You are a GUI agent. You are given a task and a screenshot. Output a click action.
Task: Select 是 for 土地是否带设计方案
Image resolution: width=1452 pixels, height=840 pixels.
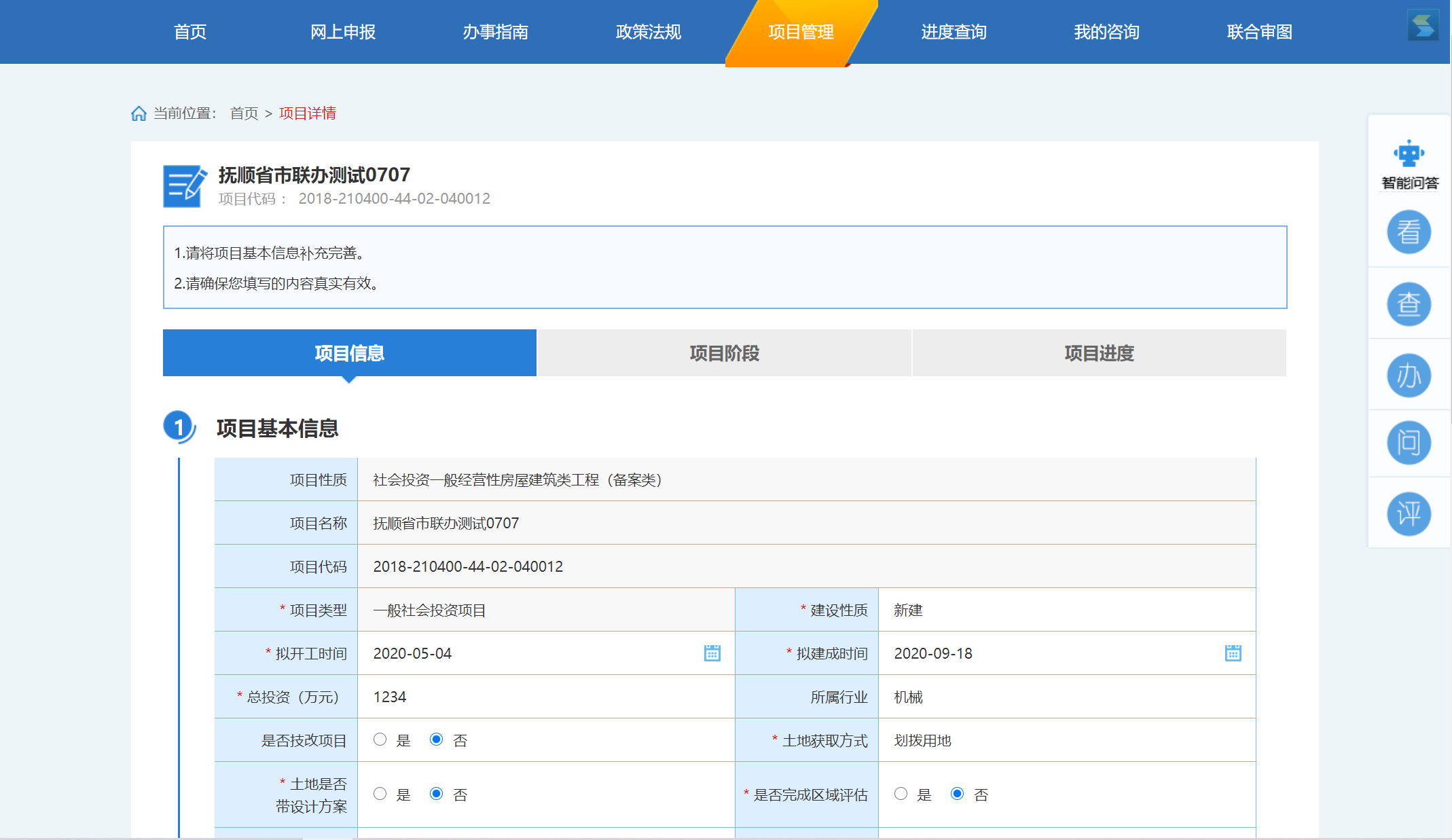point(380,794)
